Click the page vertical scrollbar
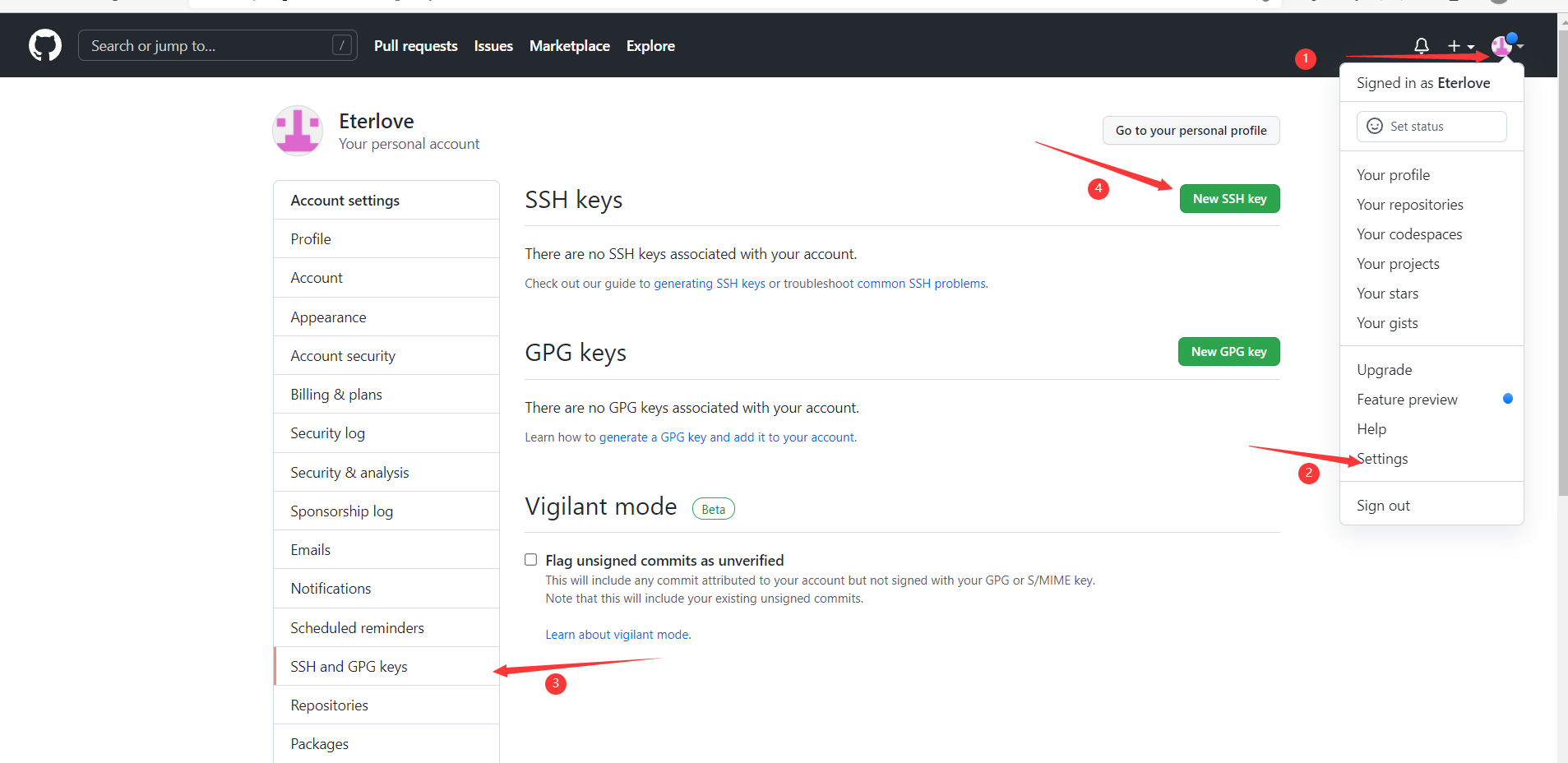The height and width of the screenshot is (763, 1568). pos(1562,263)
